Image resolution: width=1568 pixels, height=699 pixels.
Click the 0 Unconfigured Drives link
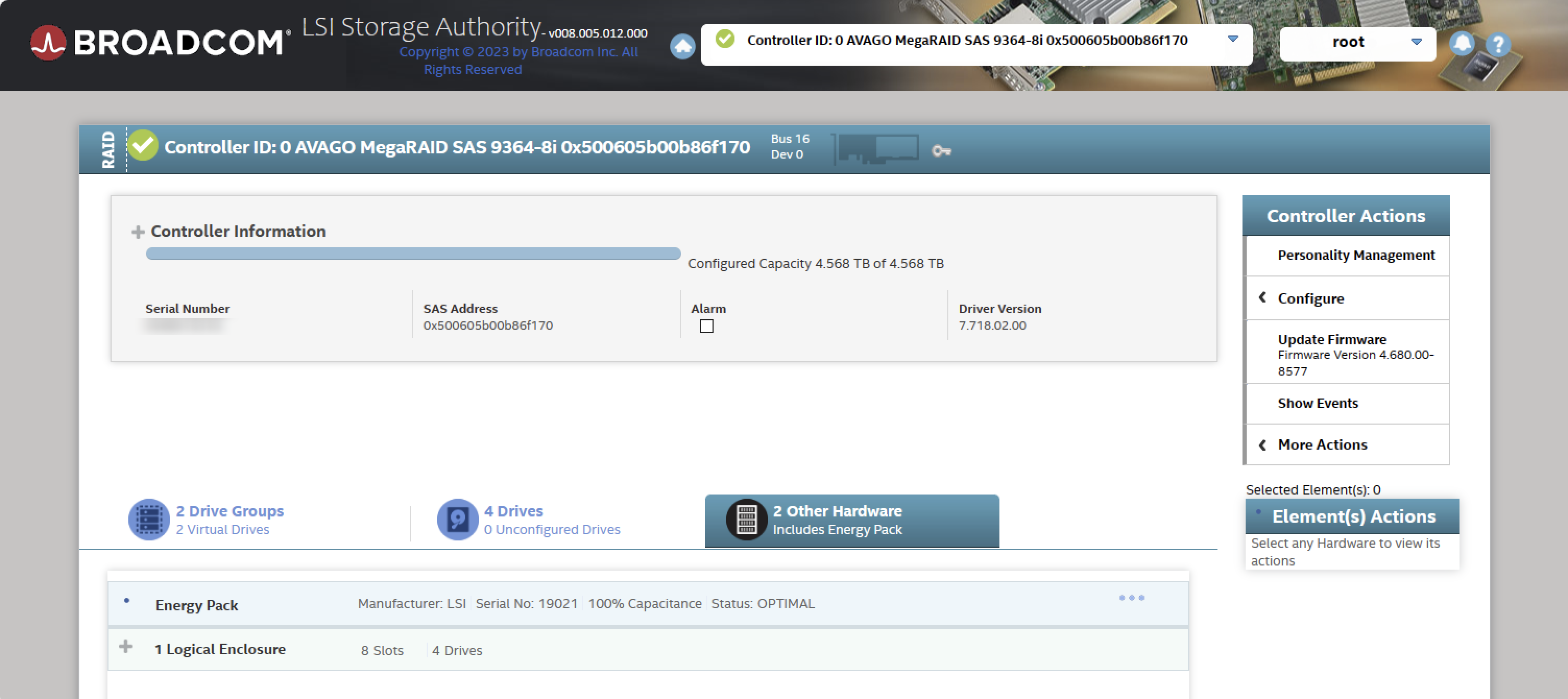(x=551, y=529)
